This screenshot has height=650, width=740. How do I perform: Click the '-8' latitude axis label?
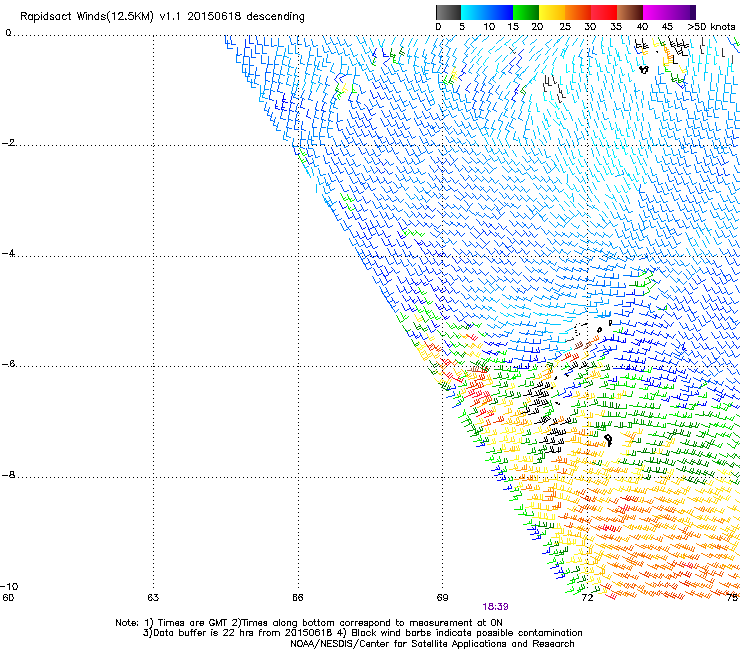[8, 475]
